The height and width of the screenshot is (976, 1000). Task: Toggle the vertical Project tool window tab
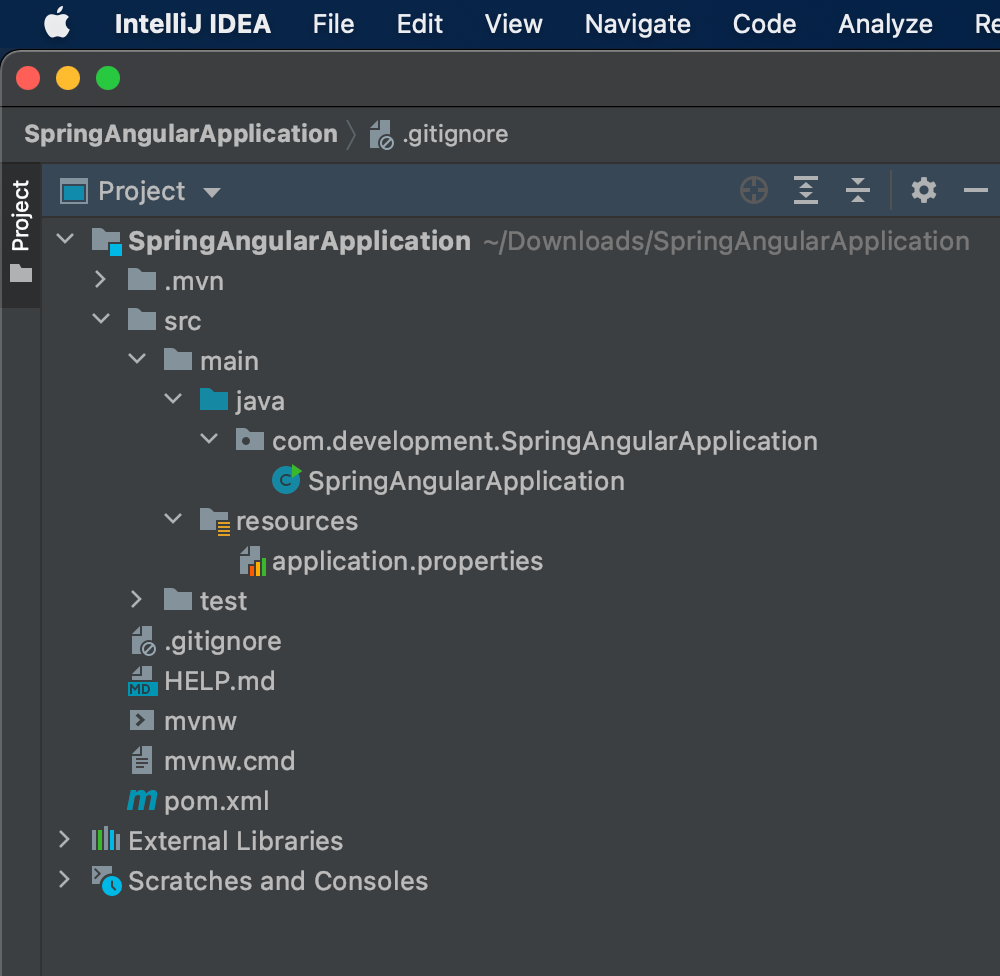(20, 216)
